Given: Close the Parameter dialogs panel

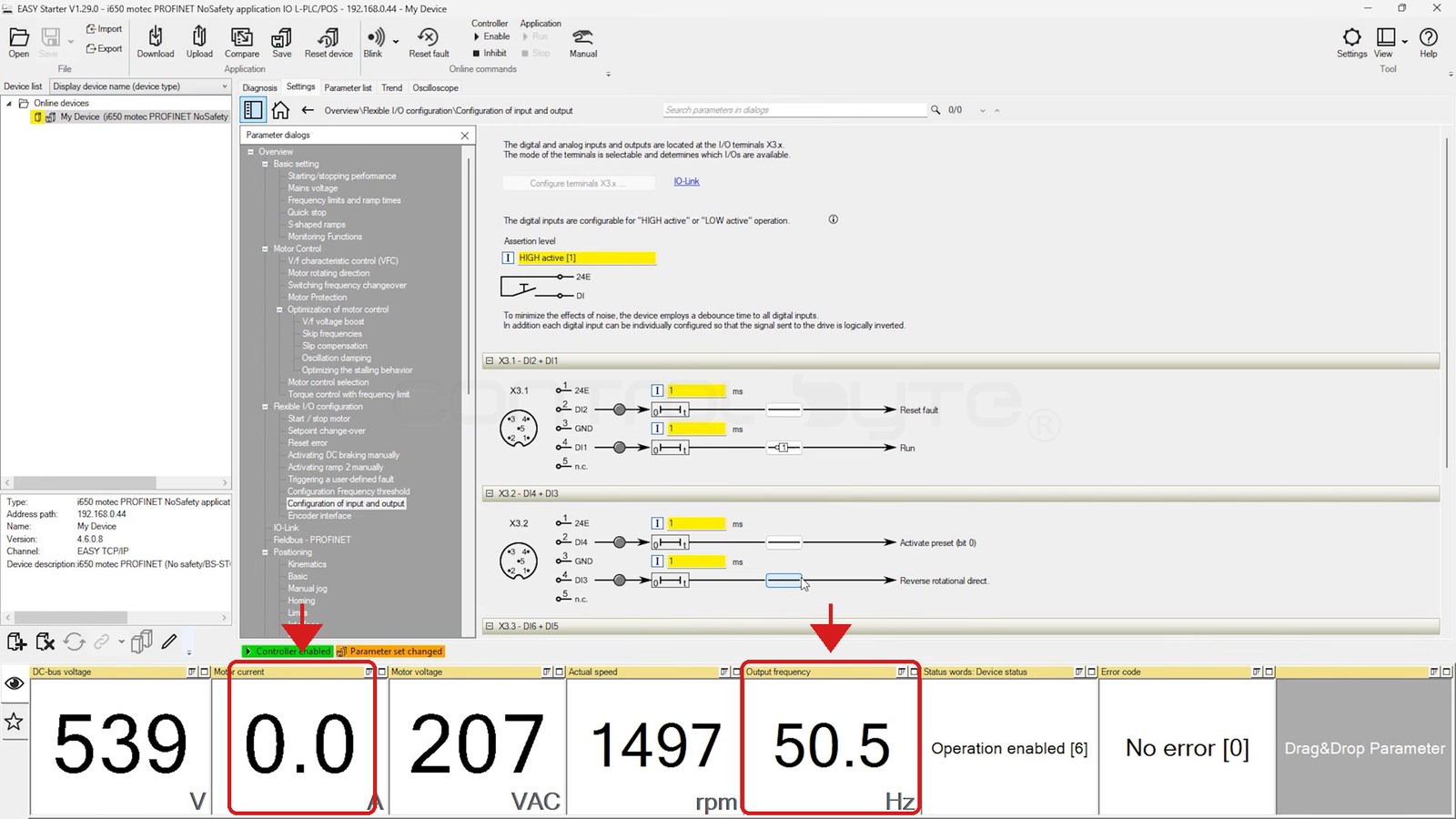Looking at the screenshot, I should point(465,135).
